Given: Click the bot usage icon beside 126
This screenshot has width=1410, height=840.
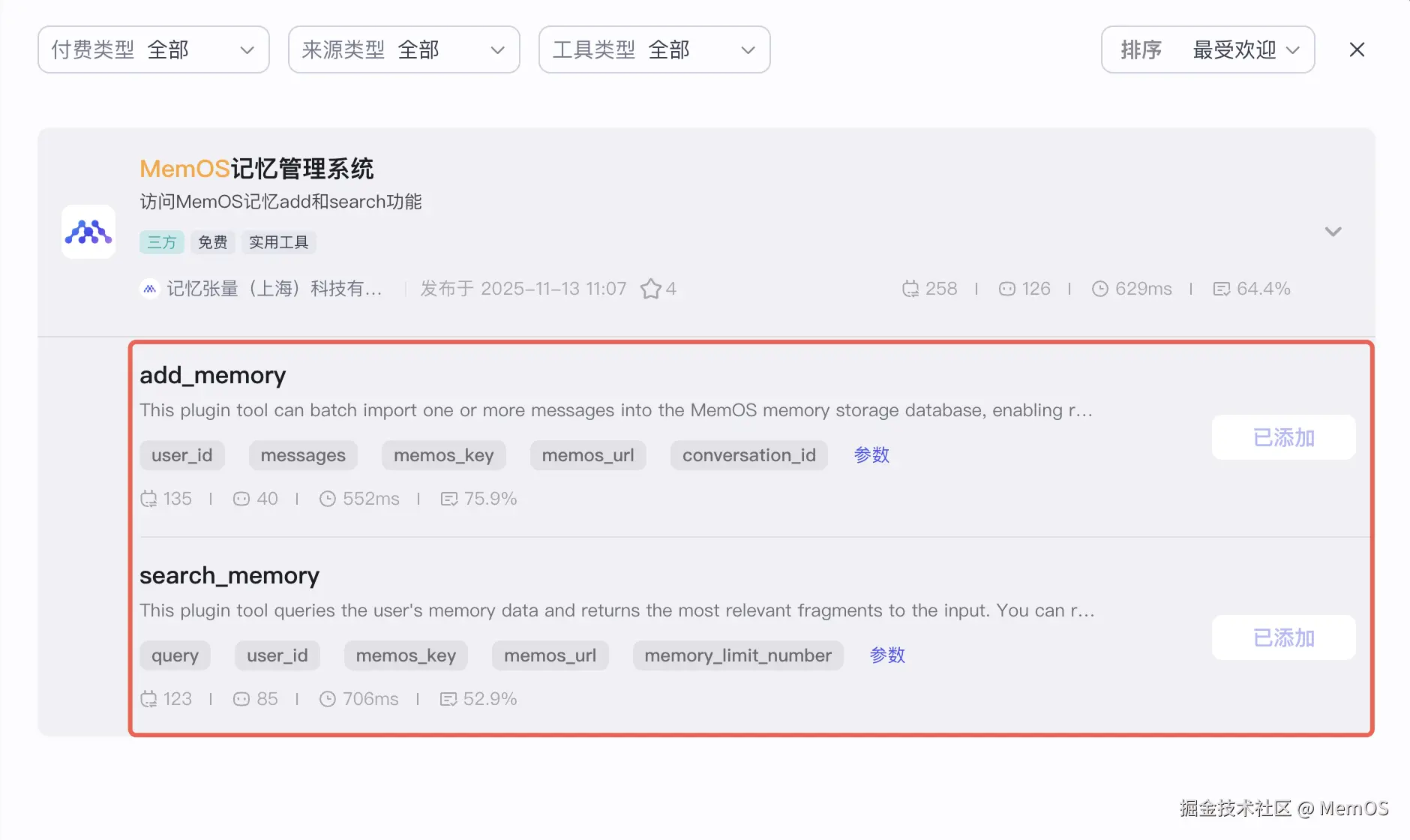Looking at the screenshot, I should tap(1007, 289).
